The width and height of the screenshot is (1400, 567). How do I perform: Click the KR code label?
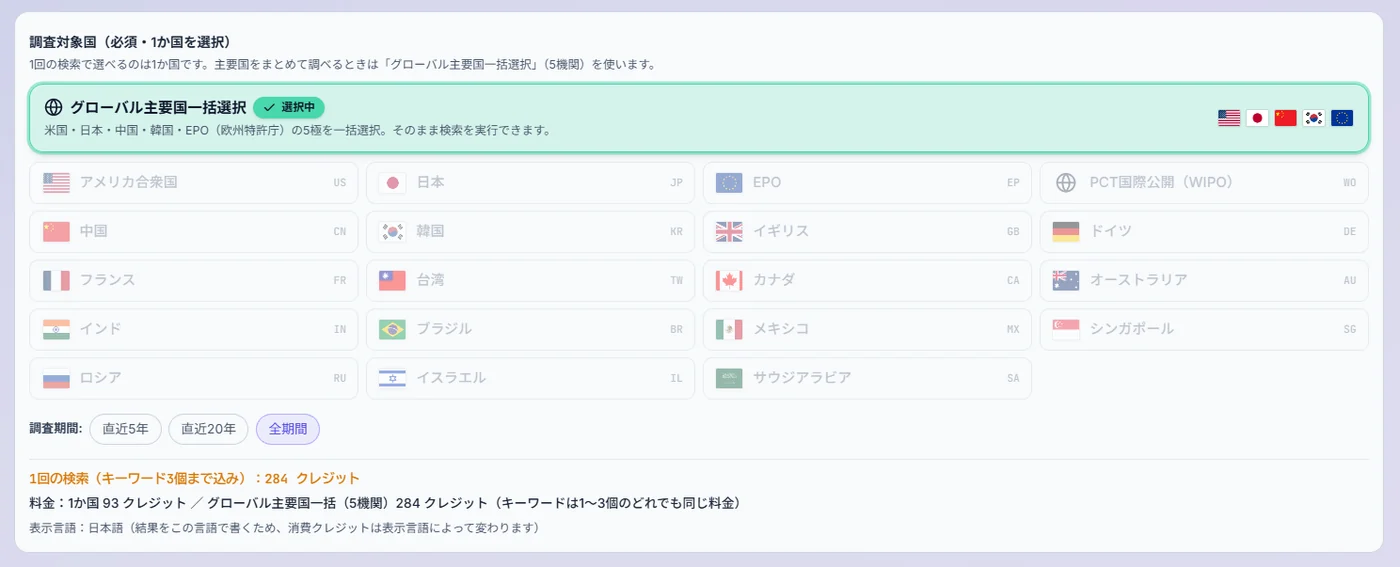[676, 232]
